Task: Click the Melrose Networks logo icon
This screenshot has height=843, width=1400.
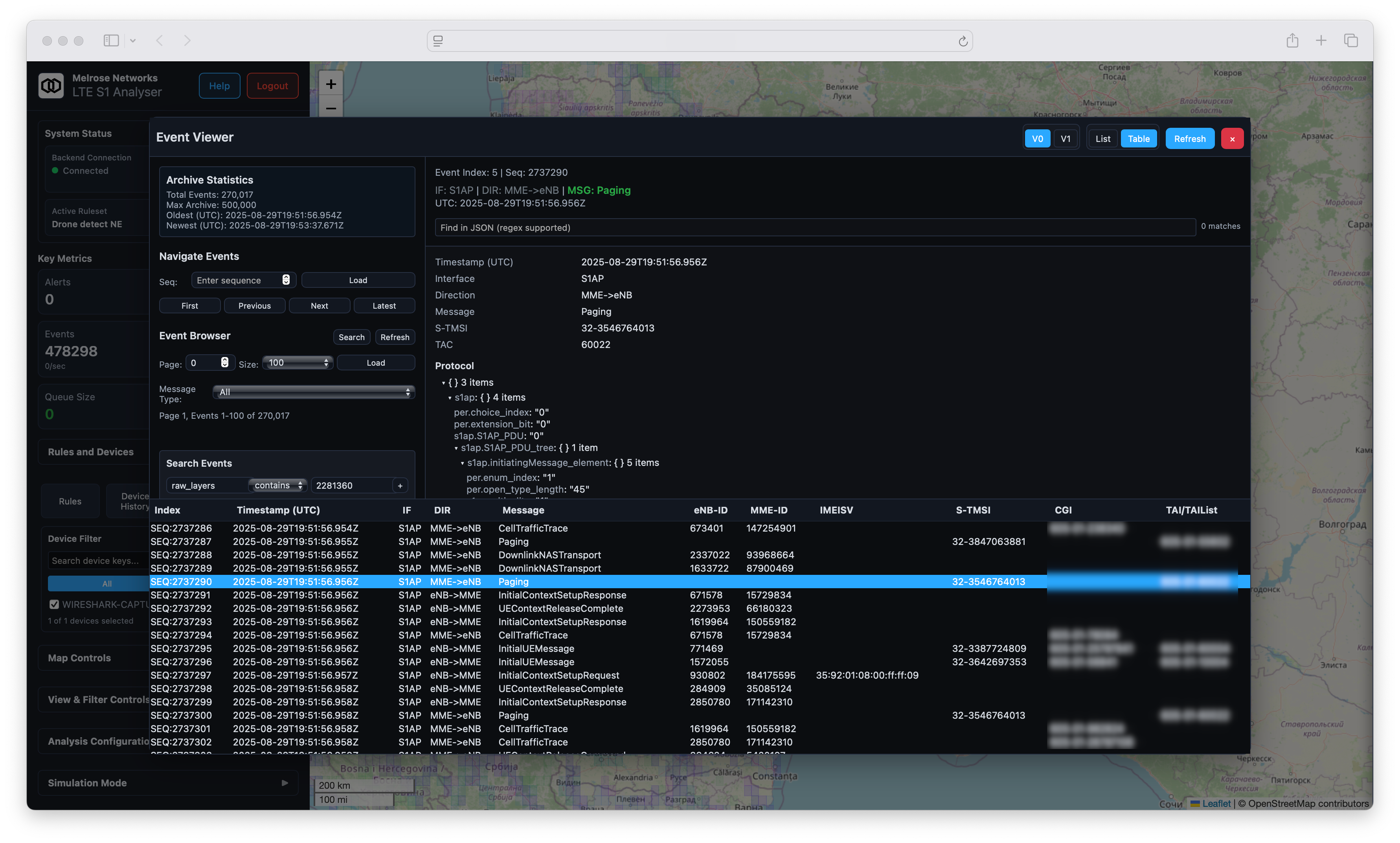Action: pyautogui.click(x=51, y=86)
